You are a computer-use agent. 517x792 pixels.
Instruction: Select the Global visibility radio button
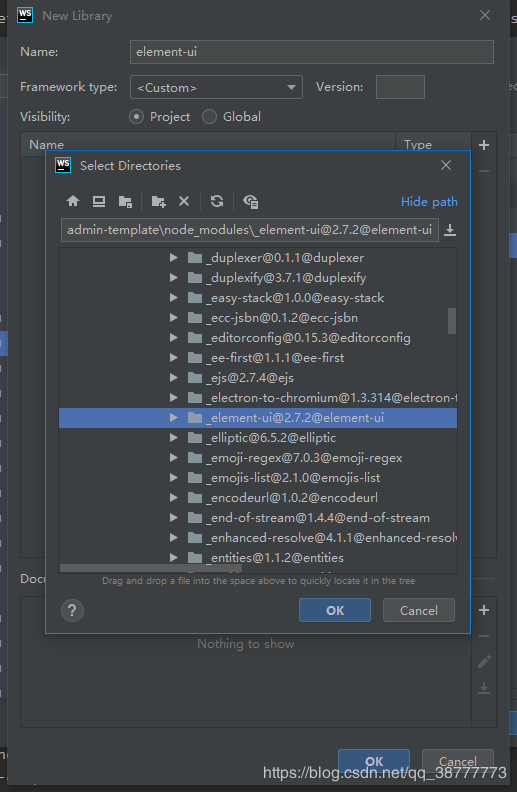[210, 117]
